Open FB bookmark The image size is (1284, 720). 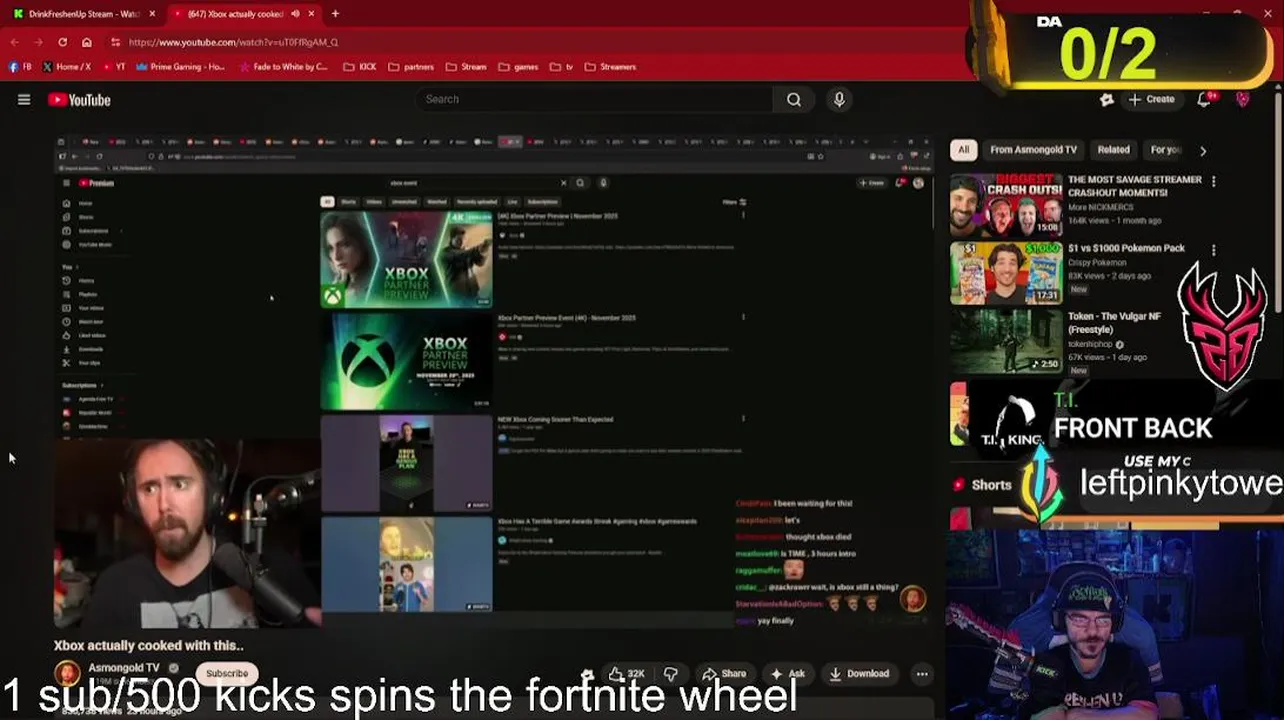click(19, 67)
